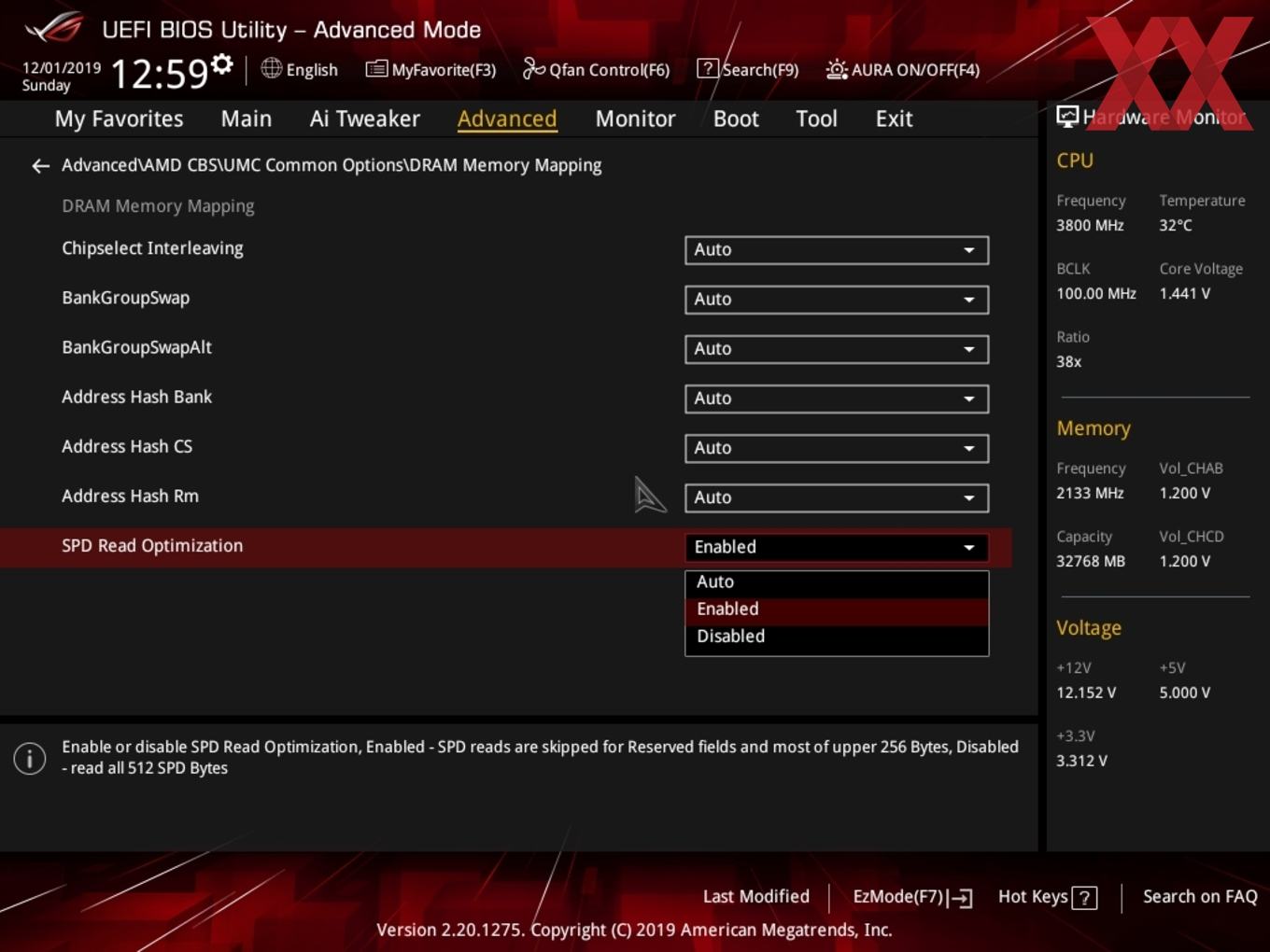This screenshot has height=952, width=1270.
Task: Click the MyFavorite list icon
Action: (x=376, y=69)
